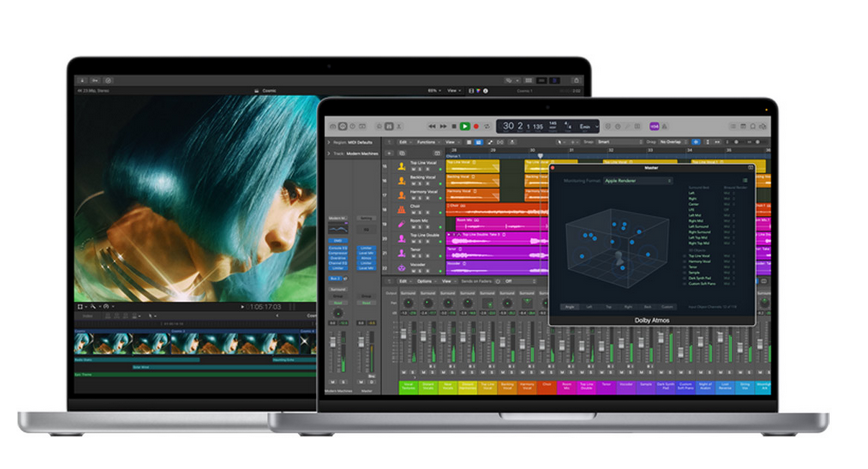Open the View dropdown in Final Cut viewer
The height and width of the screenshot is (469, 868).
coord(454,91)
